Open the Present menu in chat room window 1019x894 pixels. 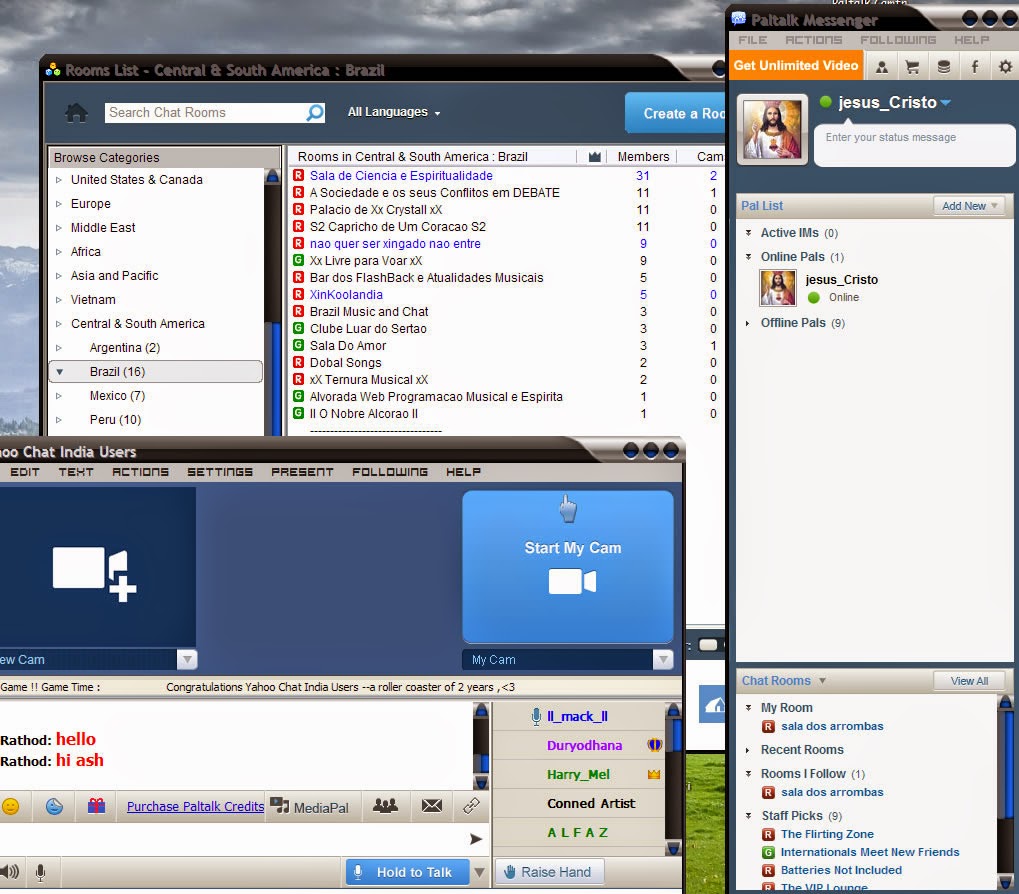[x=302, y=472]
